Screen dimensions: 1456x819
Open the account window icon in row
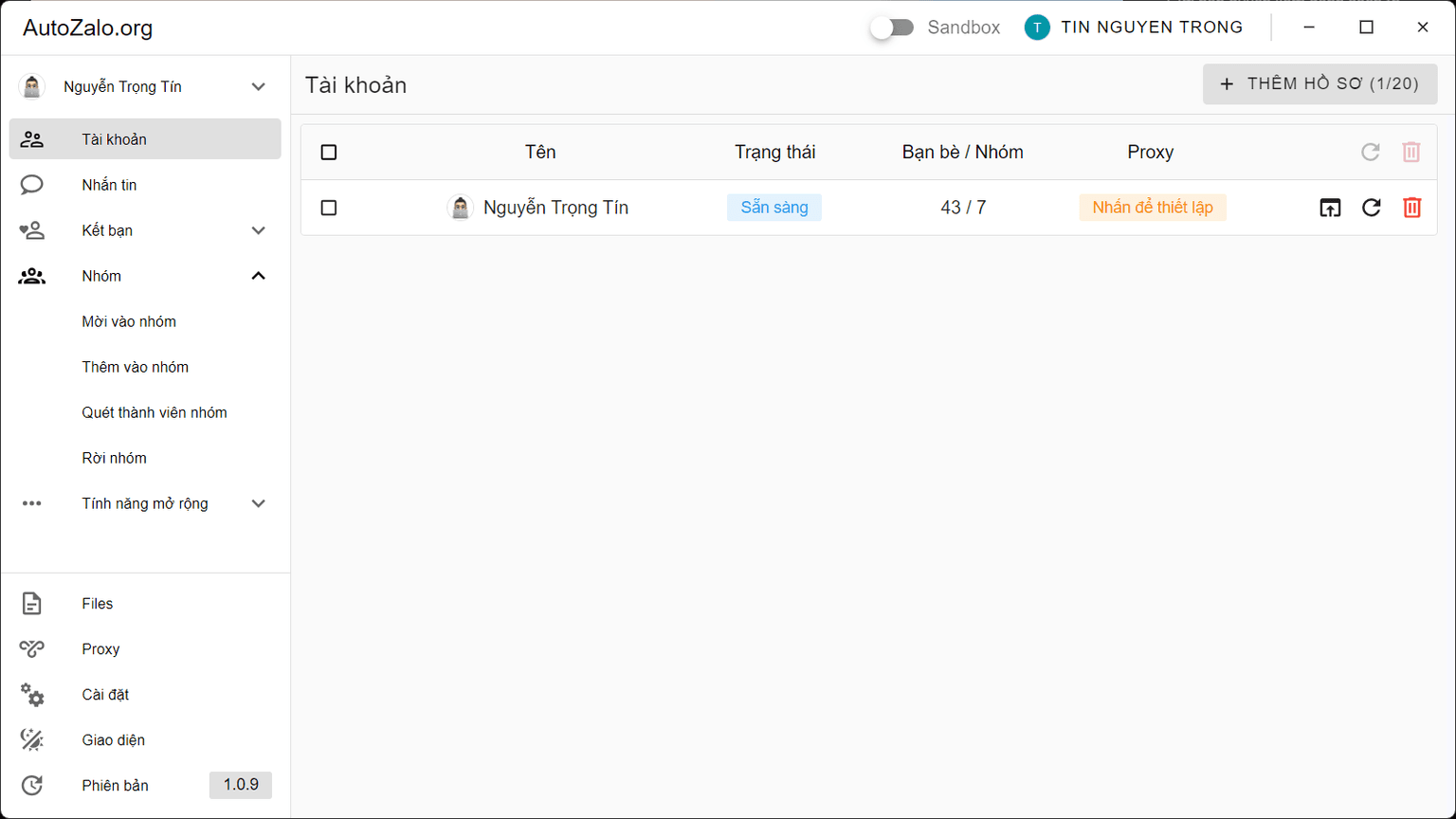1330,208
